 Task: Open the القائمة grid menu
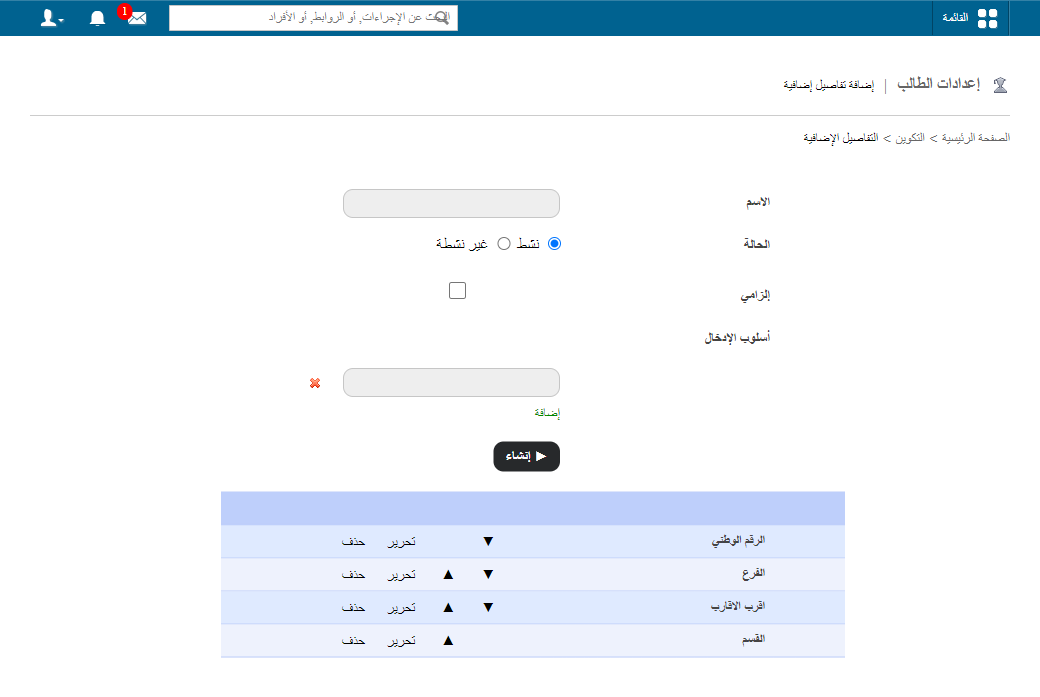[x=970, y=18]
